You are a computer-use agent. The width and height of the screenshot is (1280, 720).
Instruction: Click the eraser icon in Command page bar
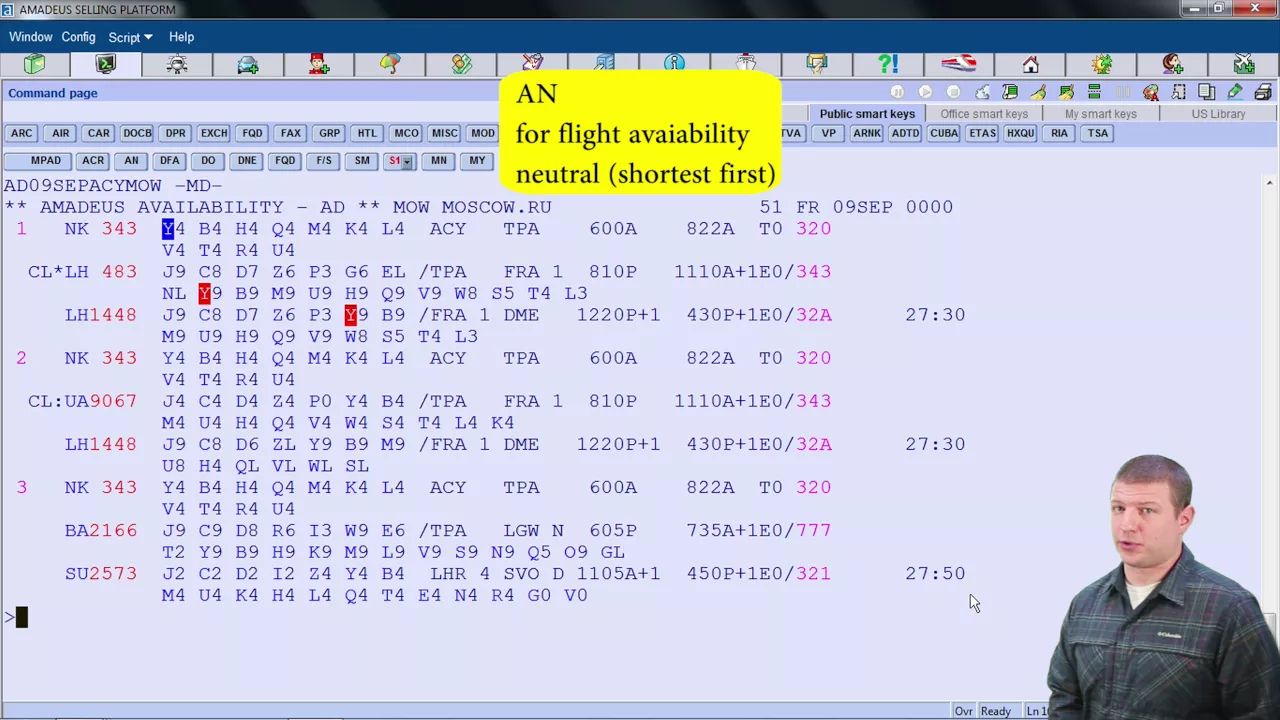click(982, 92)
